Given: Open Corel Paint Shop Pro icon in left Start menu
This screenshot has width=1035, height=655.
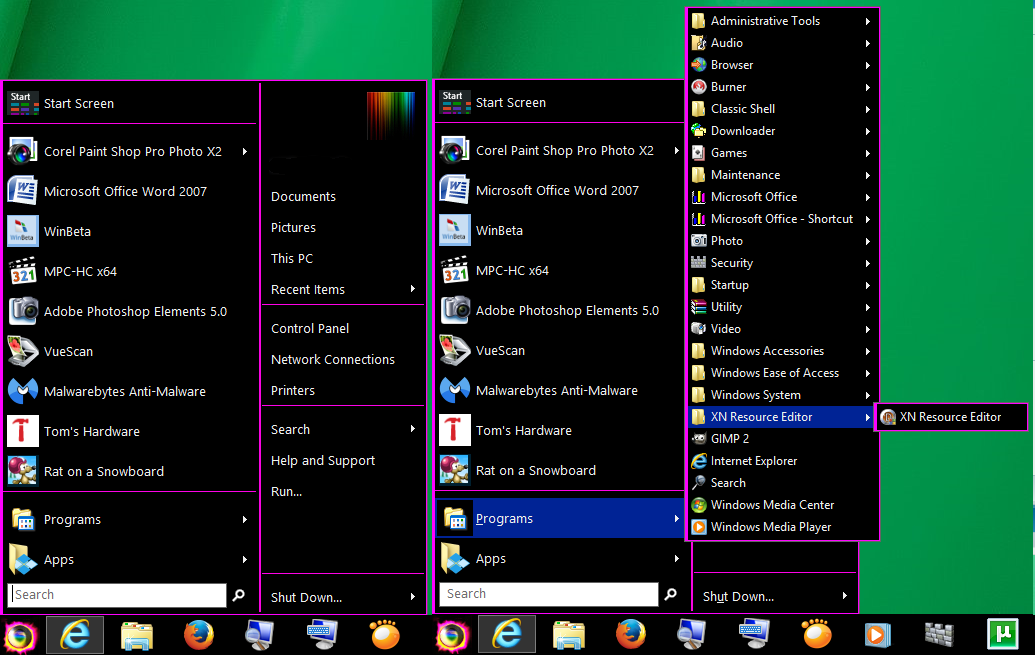Looking at the screenshot, I should pyautogui.click(x=22, y=151).
